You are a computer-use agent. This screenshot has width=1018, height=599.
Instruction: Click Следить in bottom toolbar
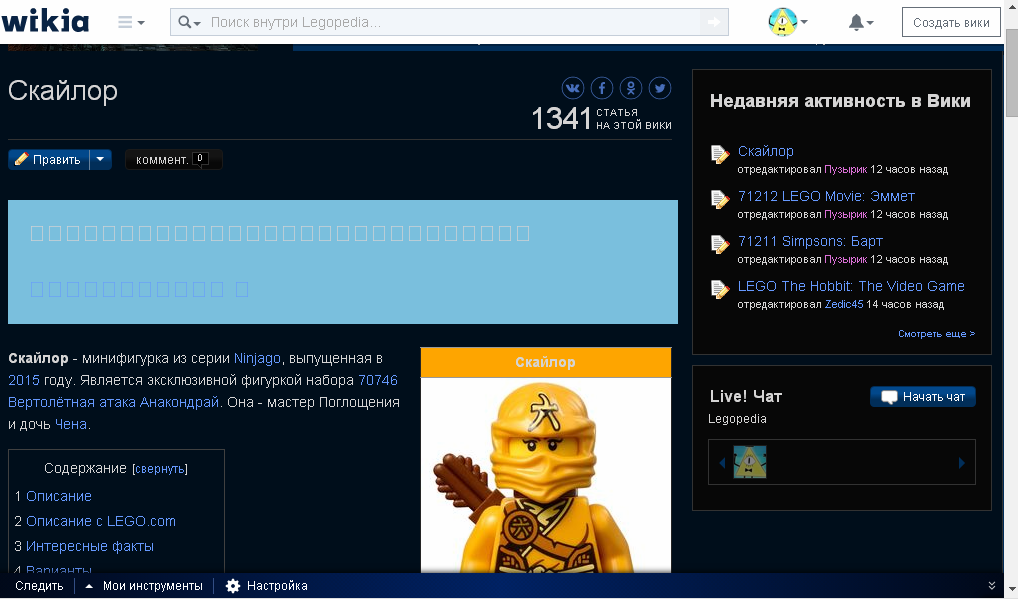[x=39, y=586]
